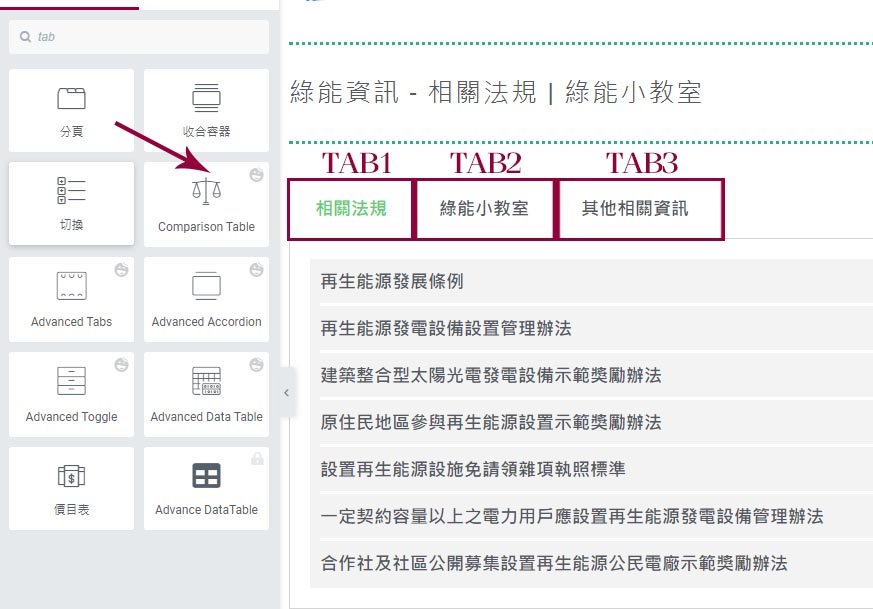Select the 價目表 price list widget
The height and width of the screenshot is (609, 873).
click(x=71, y=488)
